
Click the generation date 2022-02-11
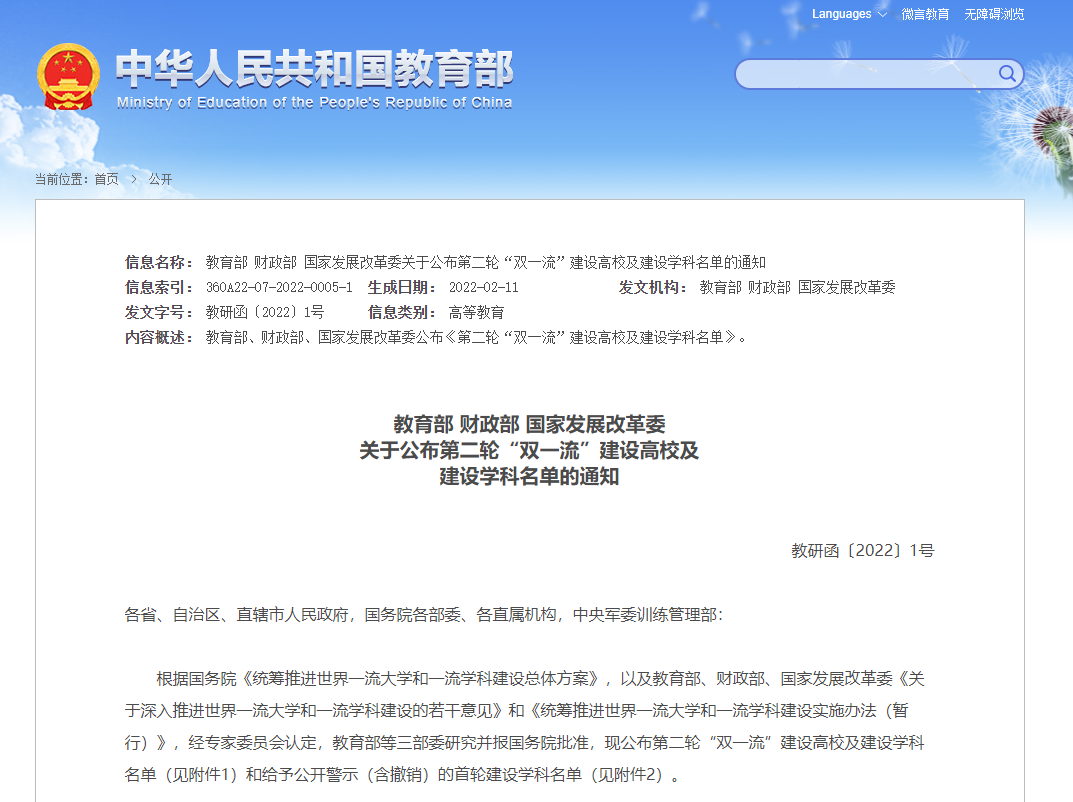click(483, 288)
